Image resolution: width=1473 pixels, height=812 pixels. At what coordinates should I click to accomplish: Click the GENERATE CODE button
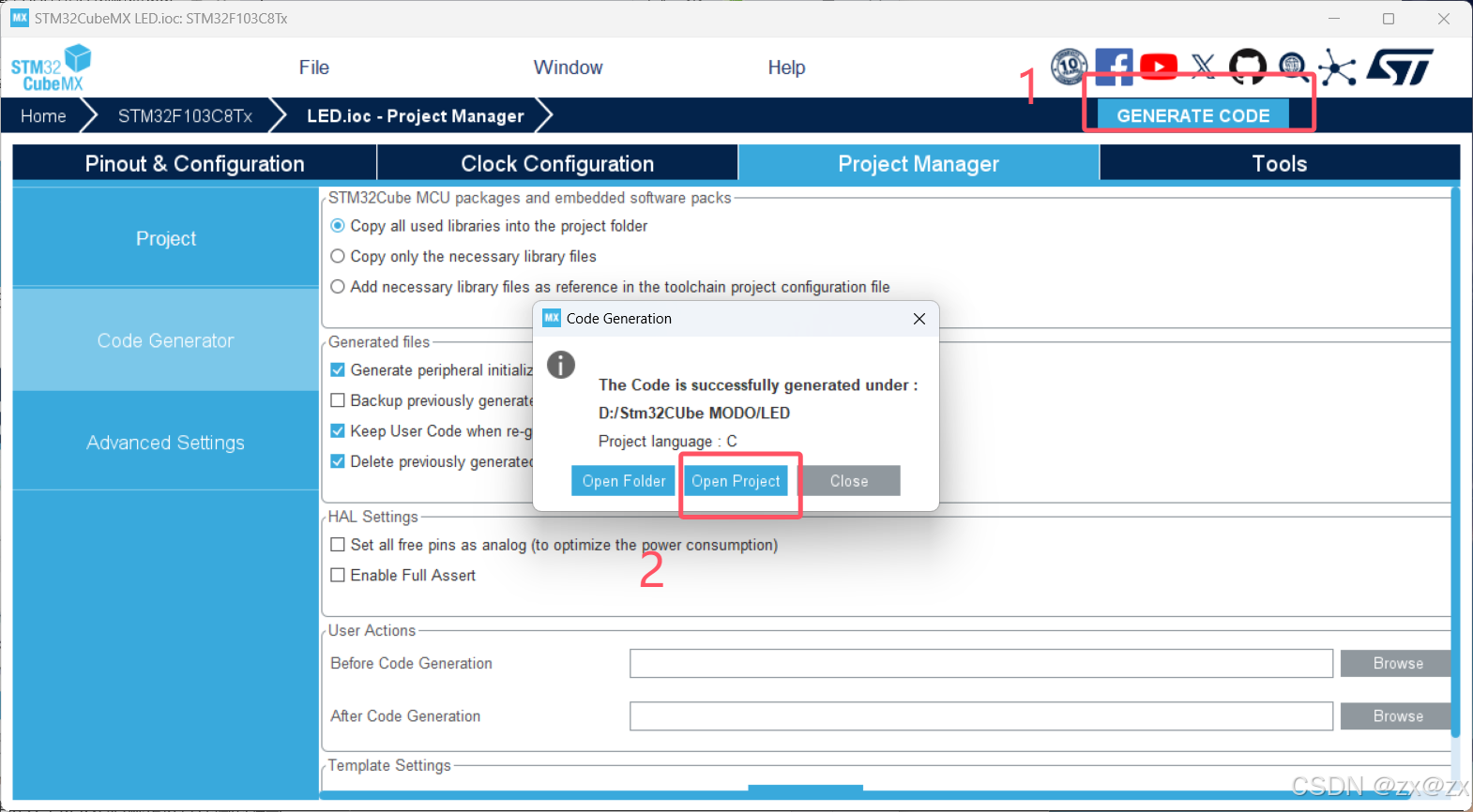point(1192,115)
